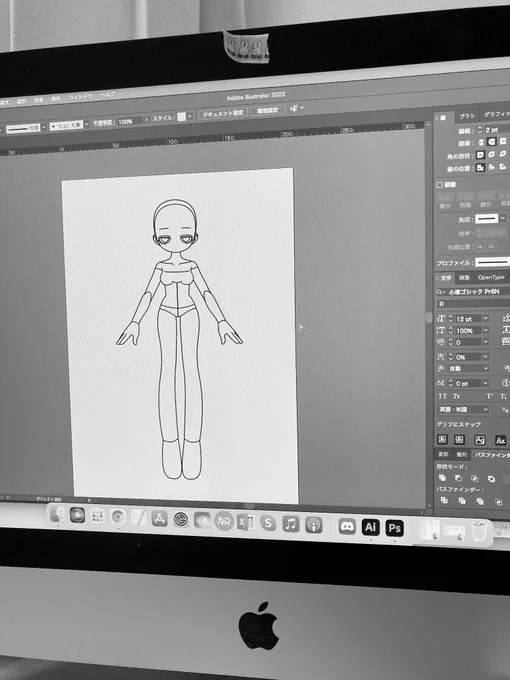Click the first Snap to Glyph icon

pyautogui.click(x=442, y=439)
